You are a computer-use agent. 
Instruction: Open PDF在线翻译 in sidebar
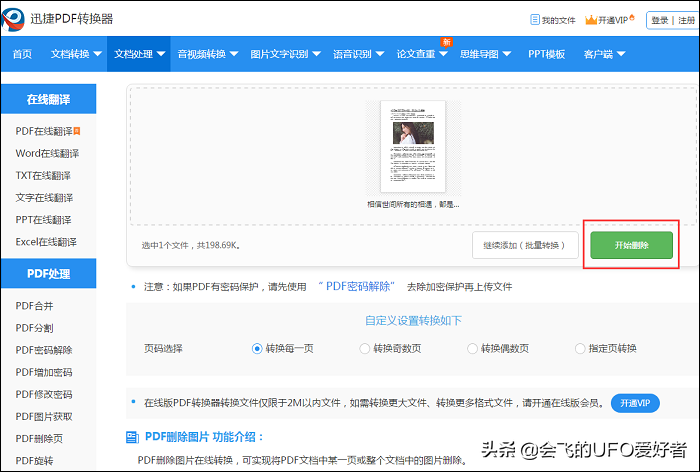click(44, 131)
